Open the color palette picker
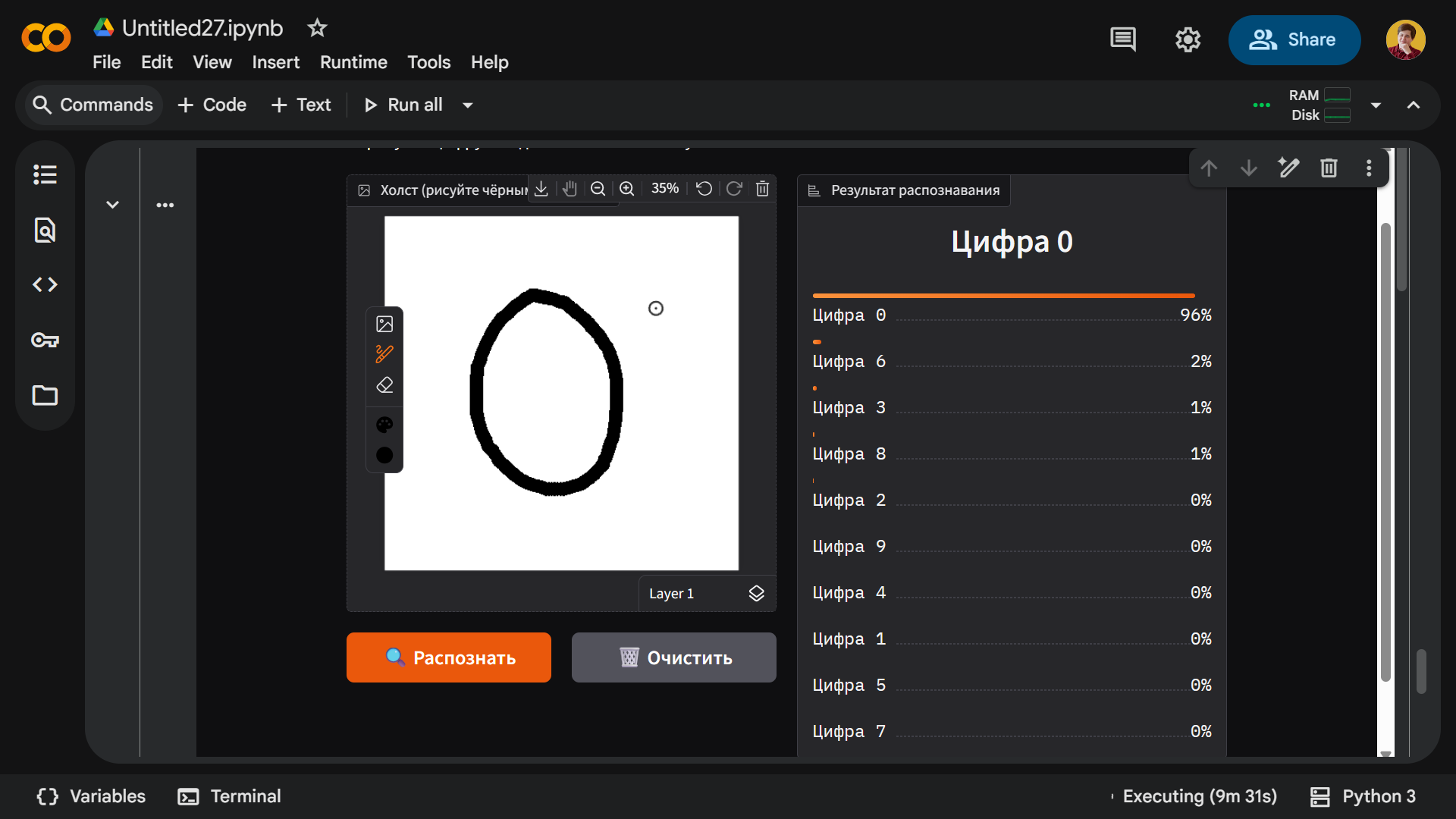1456x819 pixels. (384, 425)
